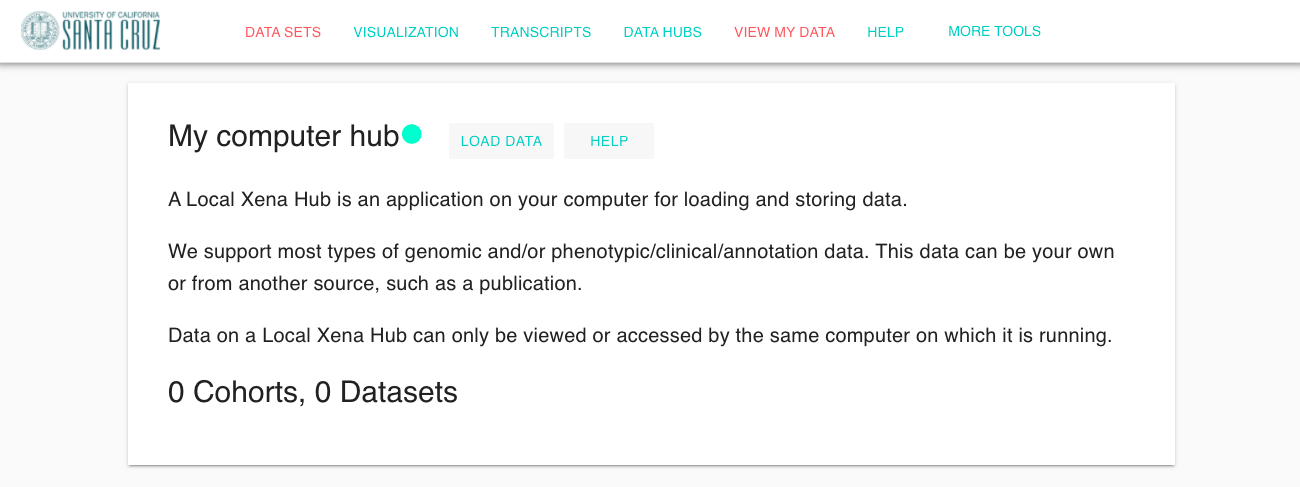The image size is (1300, 487).
Task: Navigate to DATA HUBS
Action: 663,32
